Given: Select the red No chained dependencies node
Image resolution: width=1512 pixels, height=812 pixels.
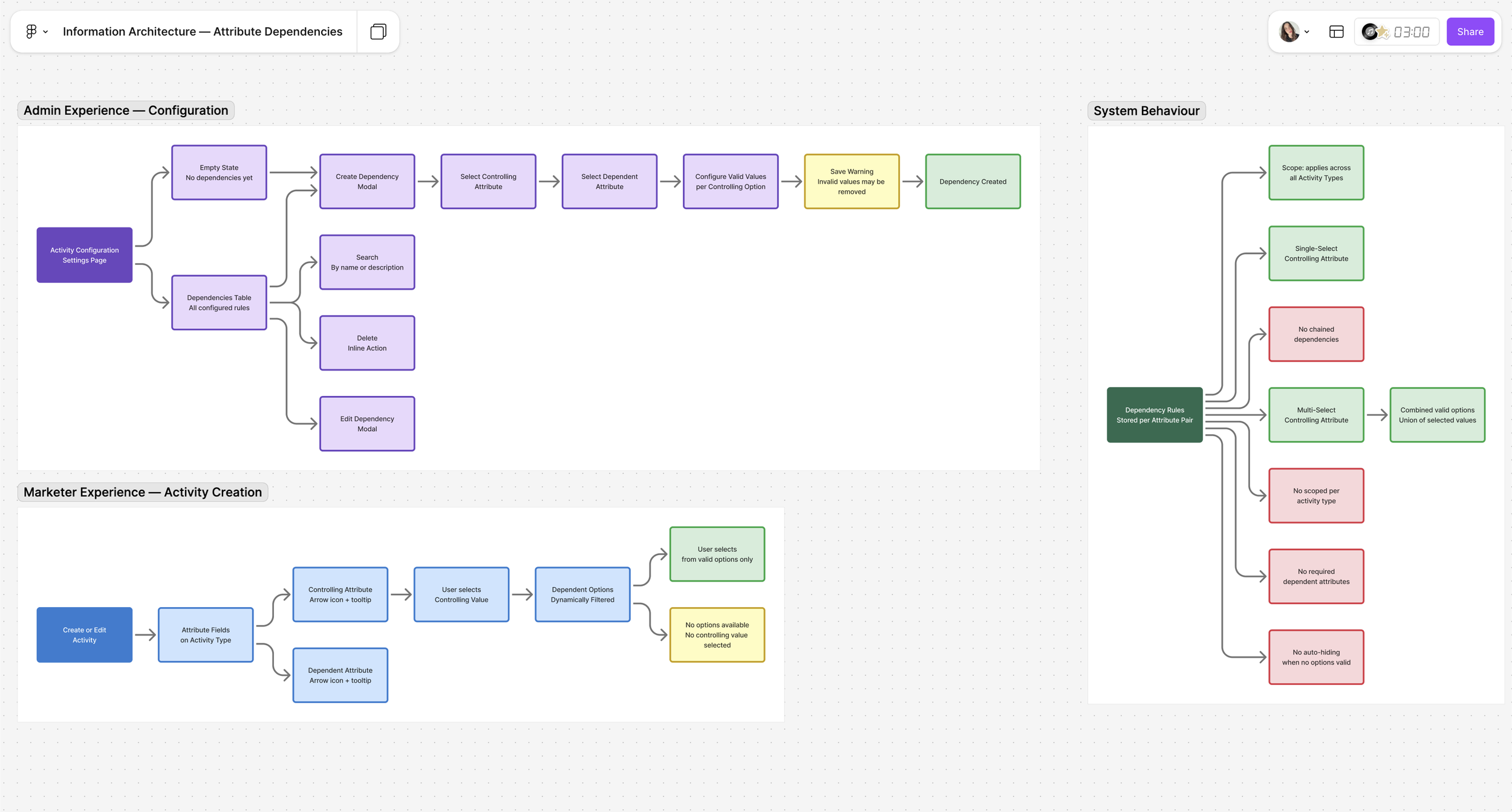Looking at the screenshot, I should tap(1316, 334).
